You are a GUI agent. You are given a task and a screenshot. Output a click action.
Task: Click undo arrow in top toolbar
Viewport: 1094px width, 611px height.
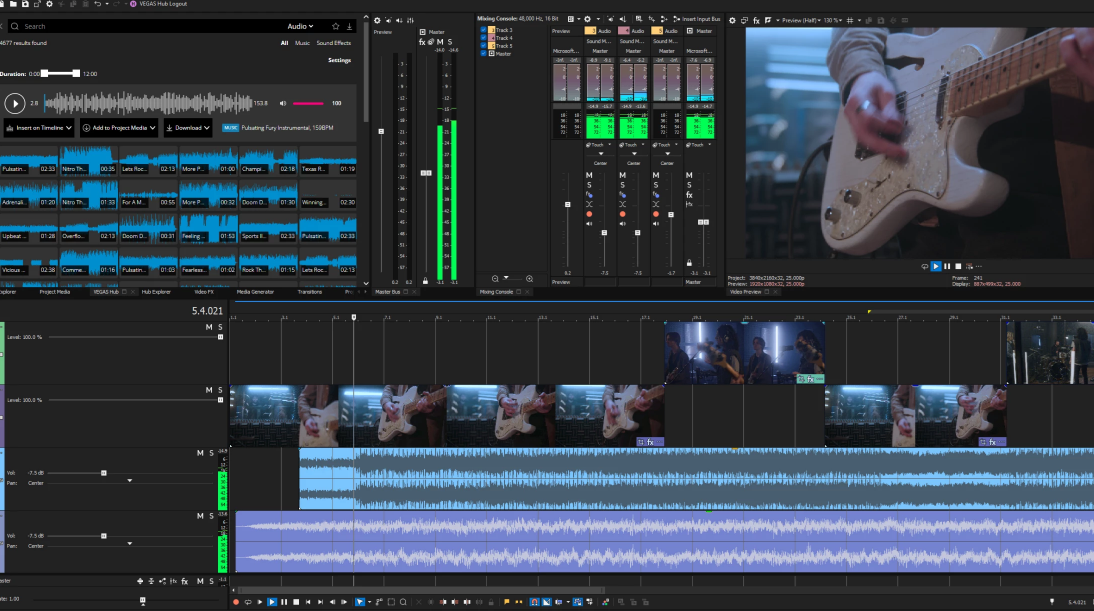pos(98,4)
